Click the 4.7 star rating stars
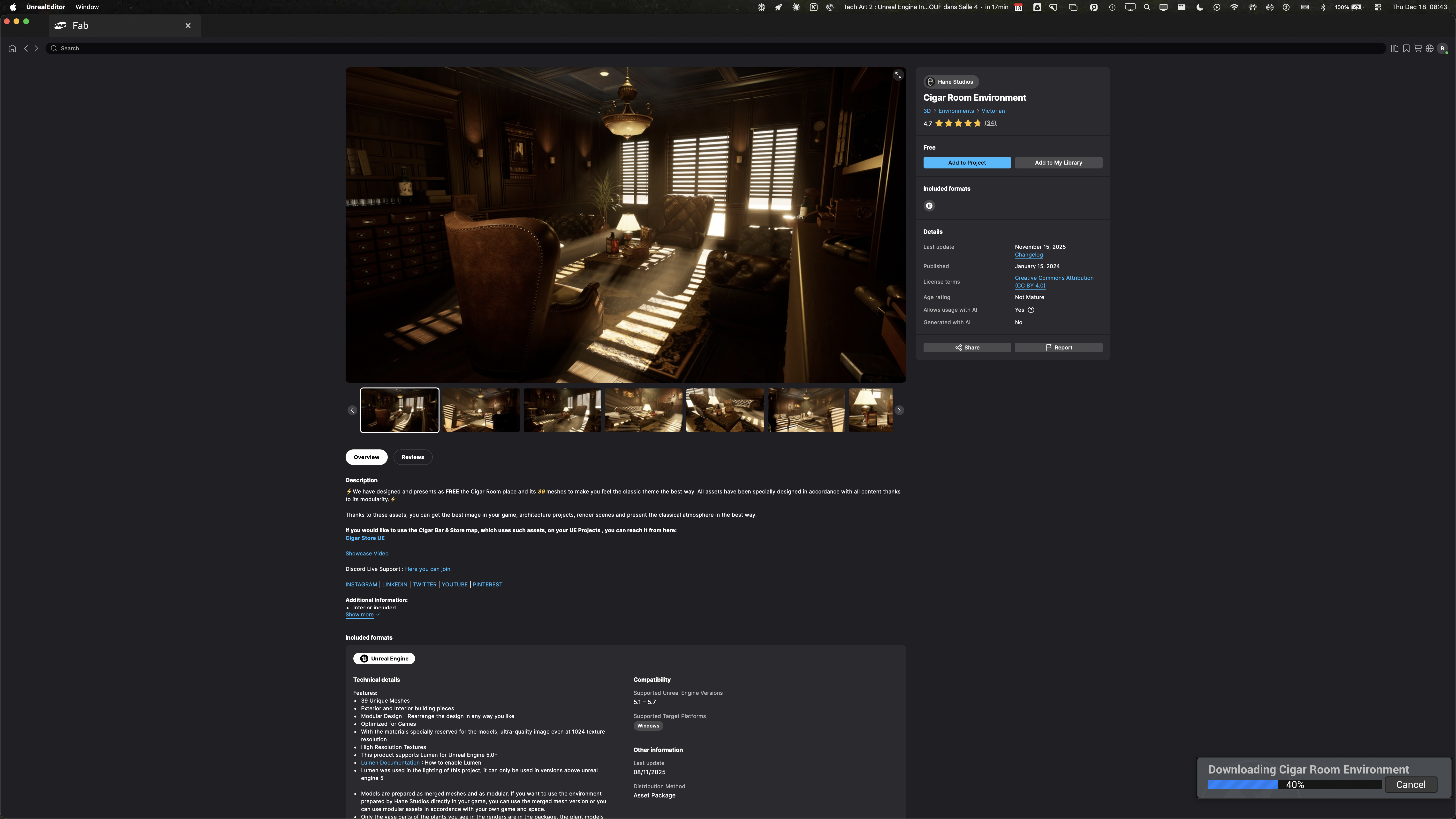Image resolution: width=1456 pixels, height=819 pixels. click(958, 123)
